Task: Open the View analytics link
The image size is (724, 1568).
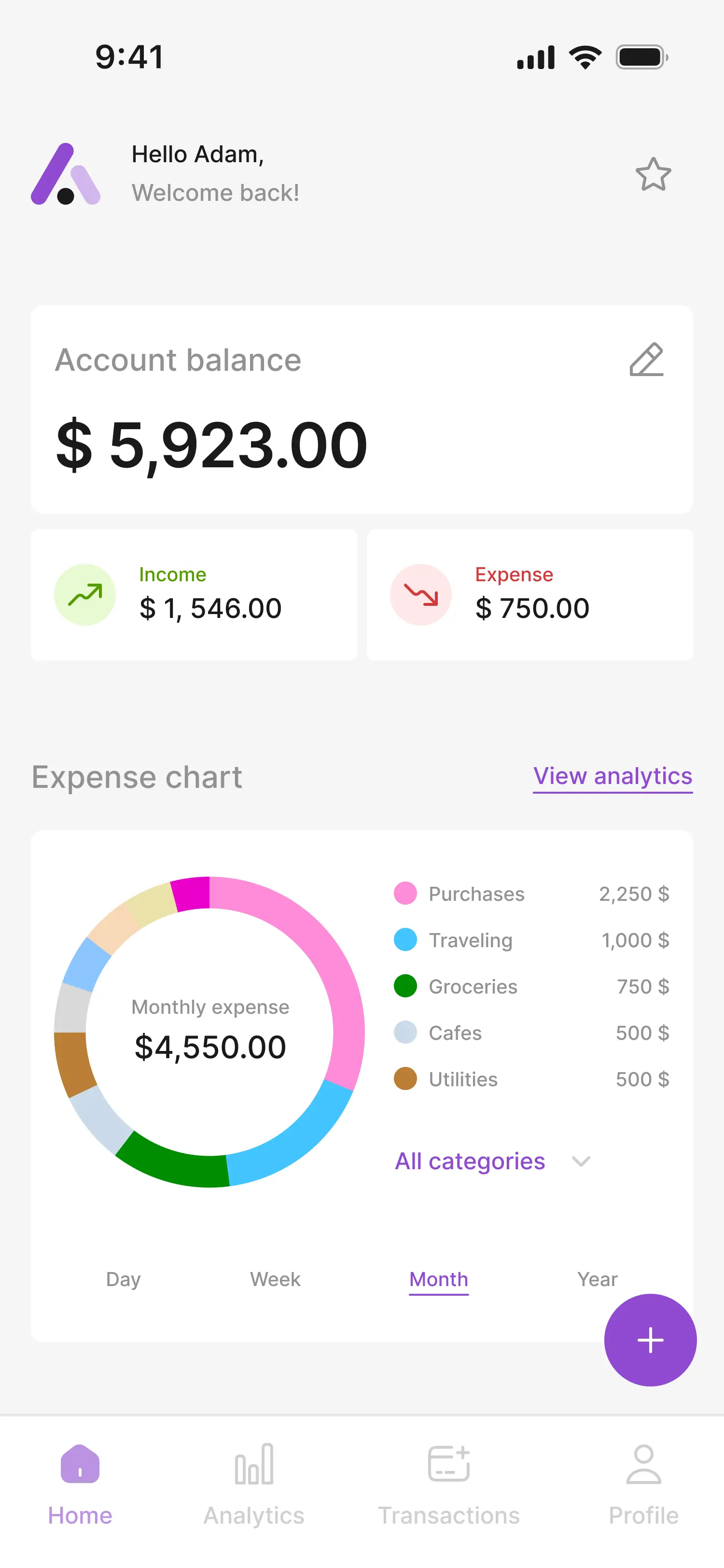Action: 613,777
